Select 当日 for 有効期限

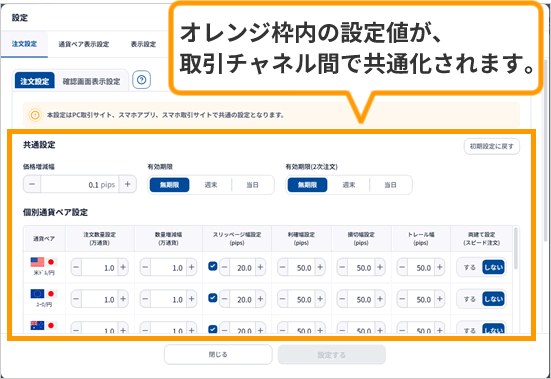pyautogui.click(x=252, y=185)
